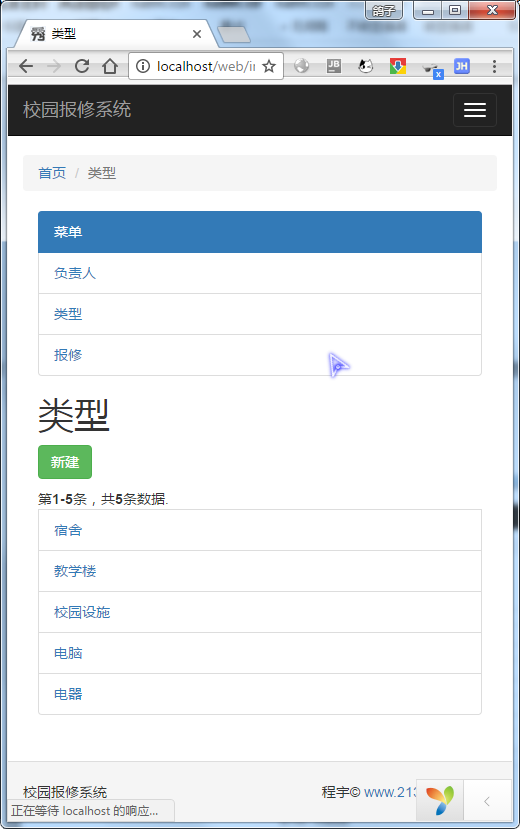Image resolution: width=520 pixels, height=829 pixels.
Task: Open Chrome three-dot menu
Action: pos(494,66)
